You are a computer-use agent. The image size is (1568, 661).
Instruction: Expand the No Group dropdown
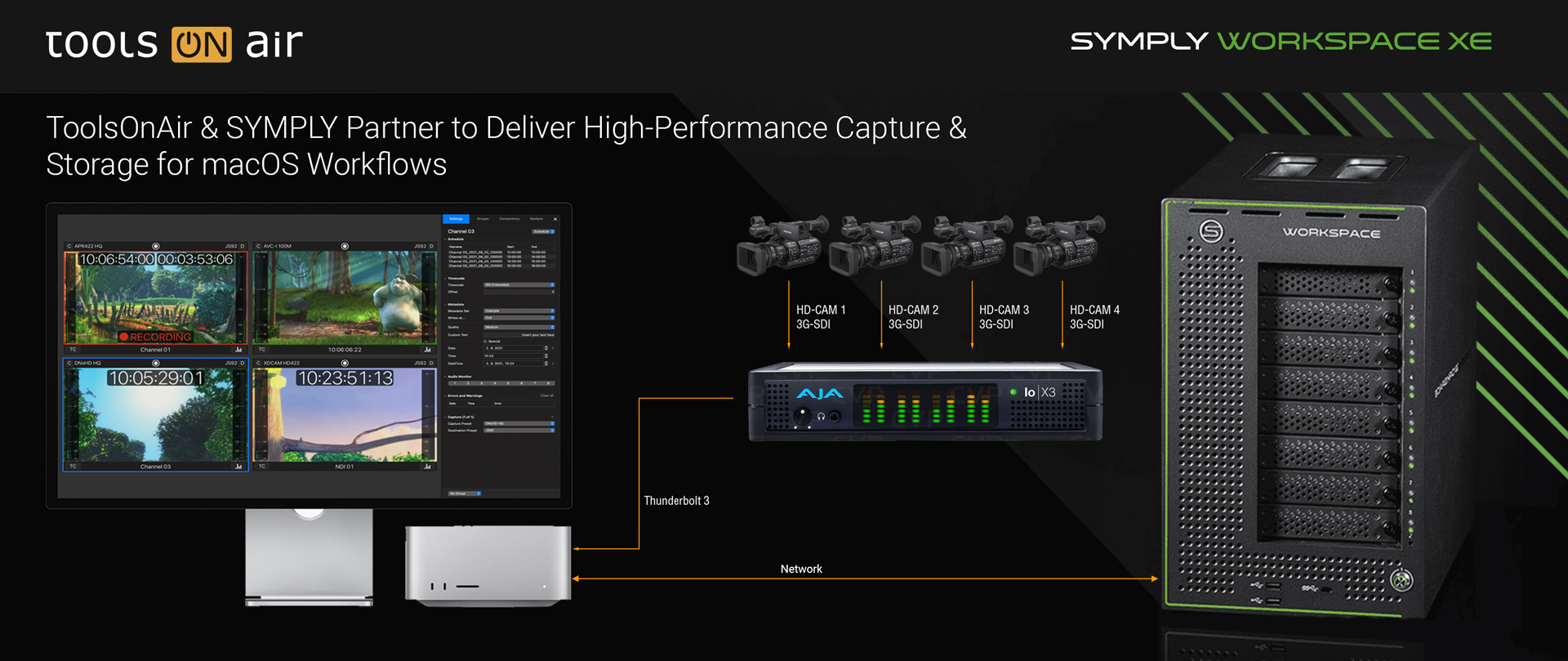[465, 494]
